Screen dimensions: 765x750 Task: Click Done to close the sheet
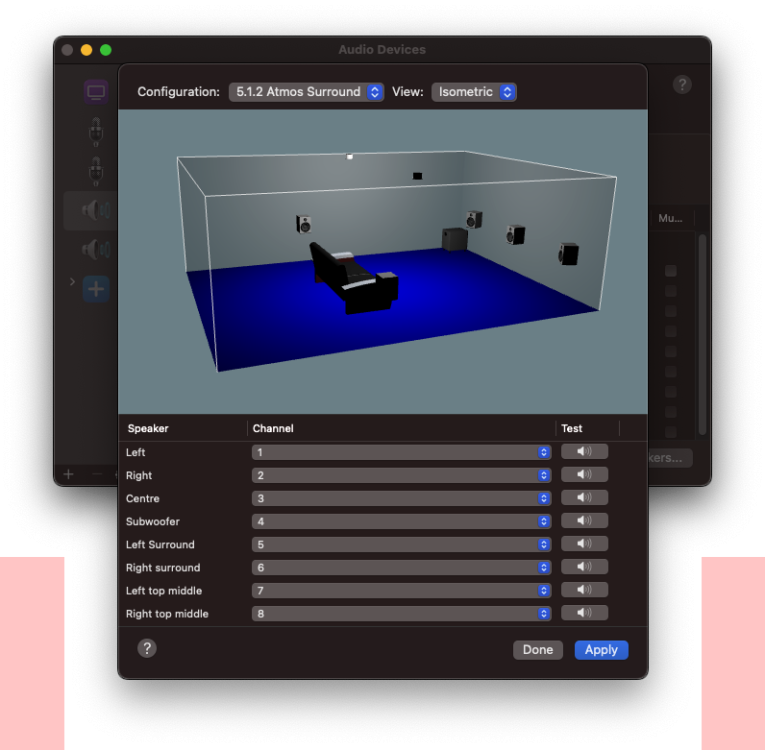click(x=538, y=649)
